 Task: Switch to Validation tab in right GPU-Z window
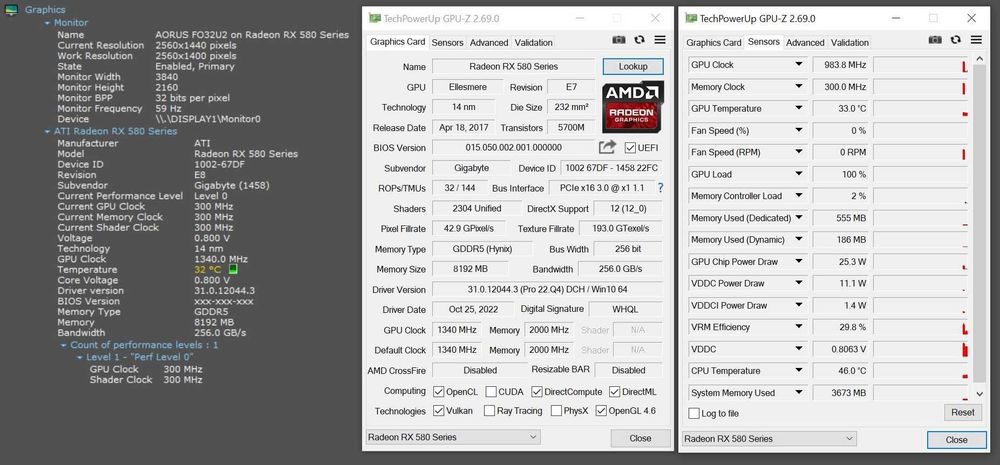pos(849,43)
